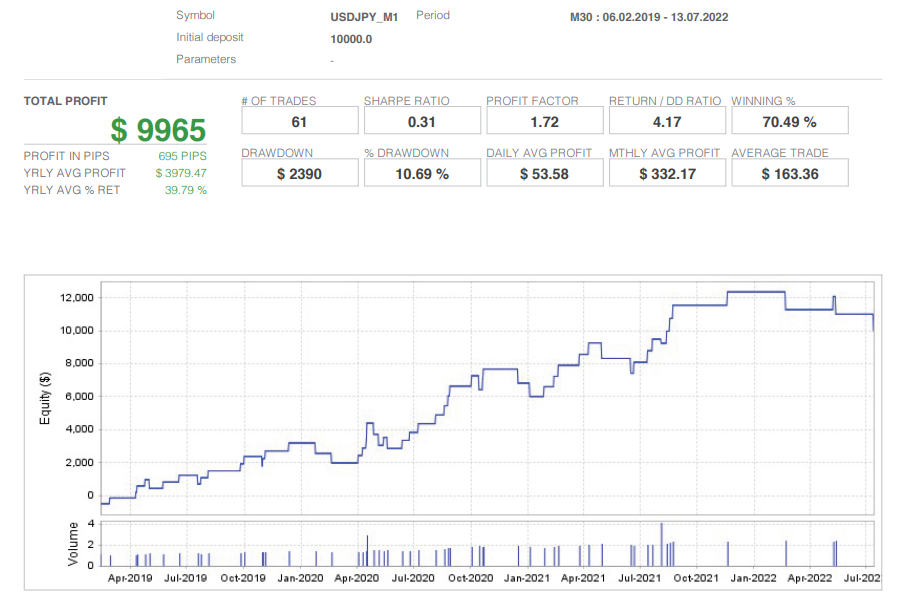The width and height of the screenshot is (900, 606).
Task: Click the # OF TRADES stat box
Action: tap(299, 120)
